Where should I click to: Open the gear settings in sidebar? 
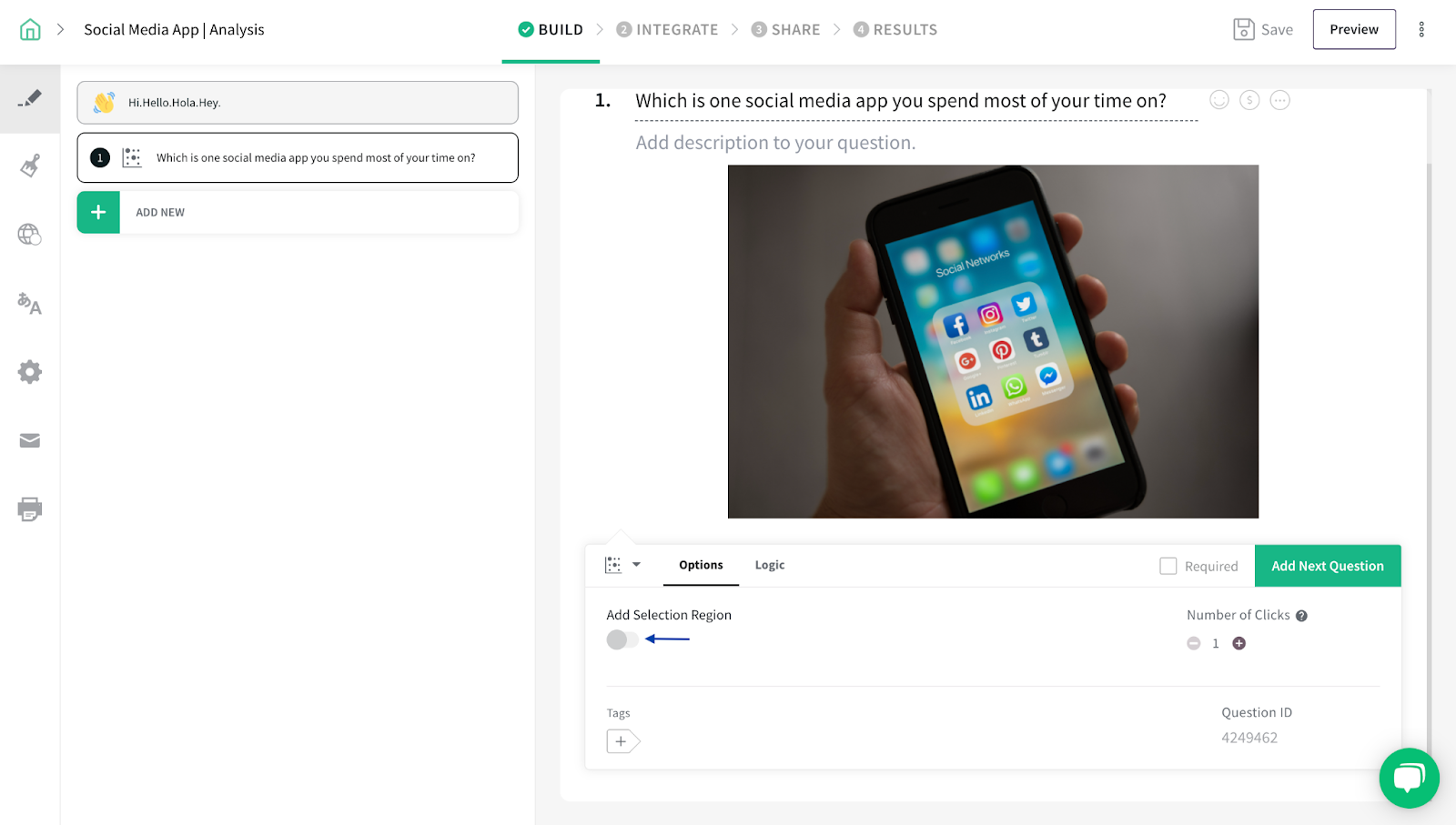[x=30, y=372]
